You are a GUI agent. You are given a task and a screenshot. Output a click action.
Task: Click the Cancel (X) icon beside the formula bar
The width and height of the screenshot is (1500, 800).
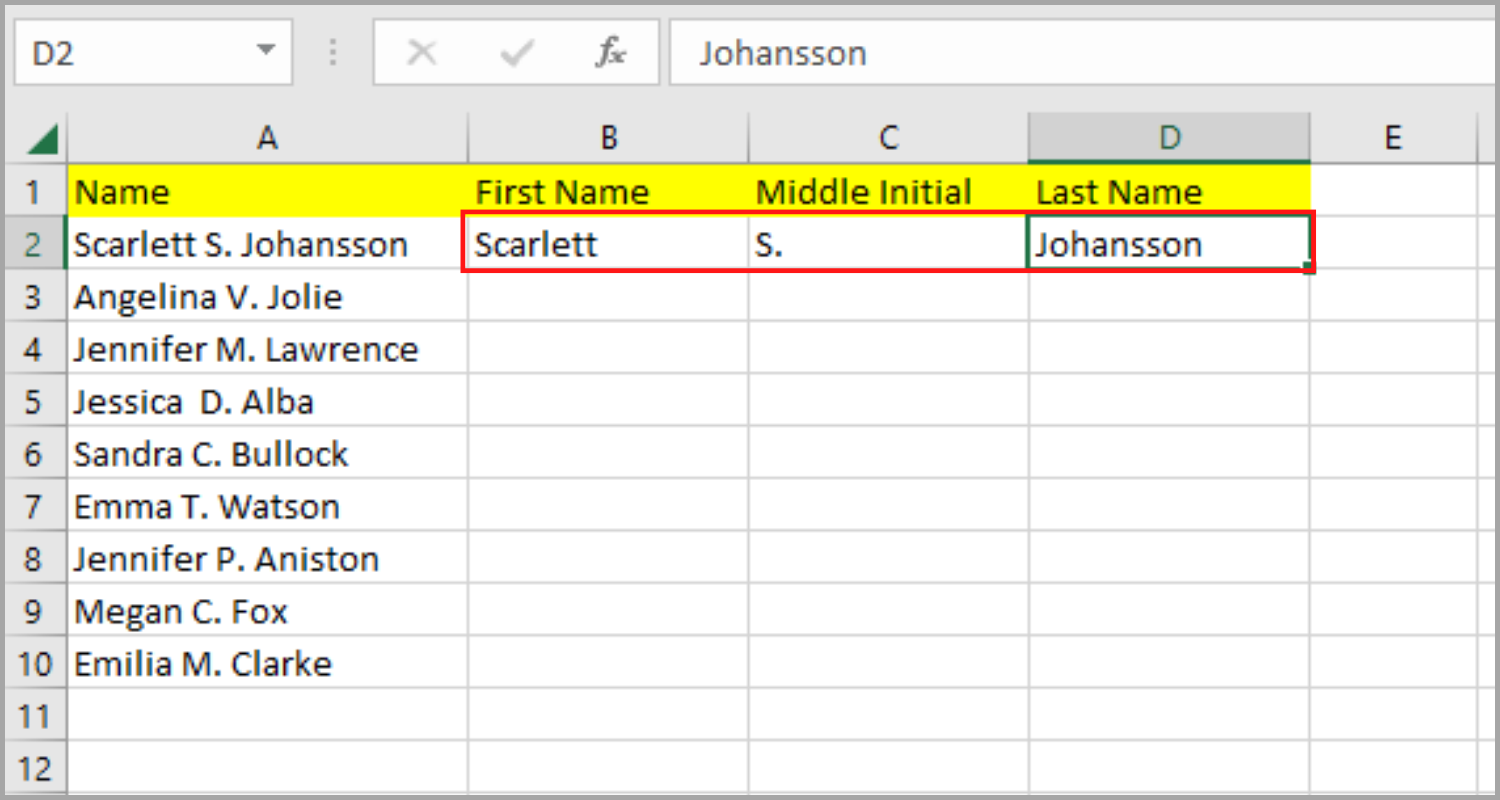(421, 52)
